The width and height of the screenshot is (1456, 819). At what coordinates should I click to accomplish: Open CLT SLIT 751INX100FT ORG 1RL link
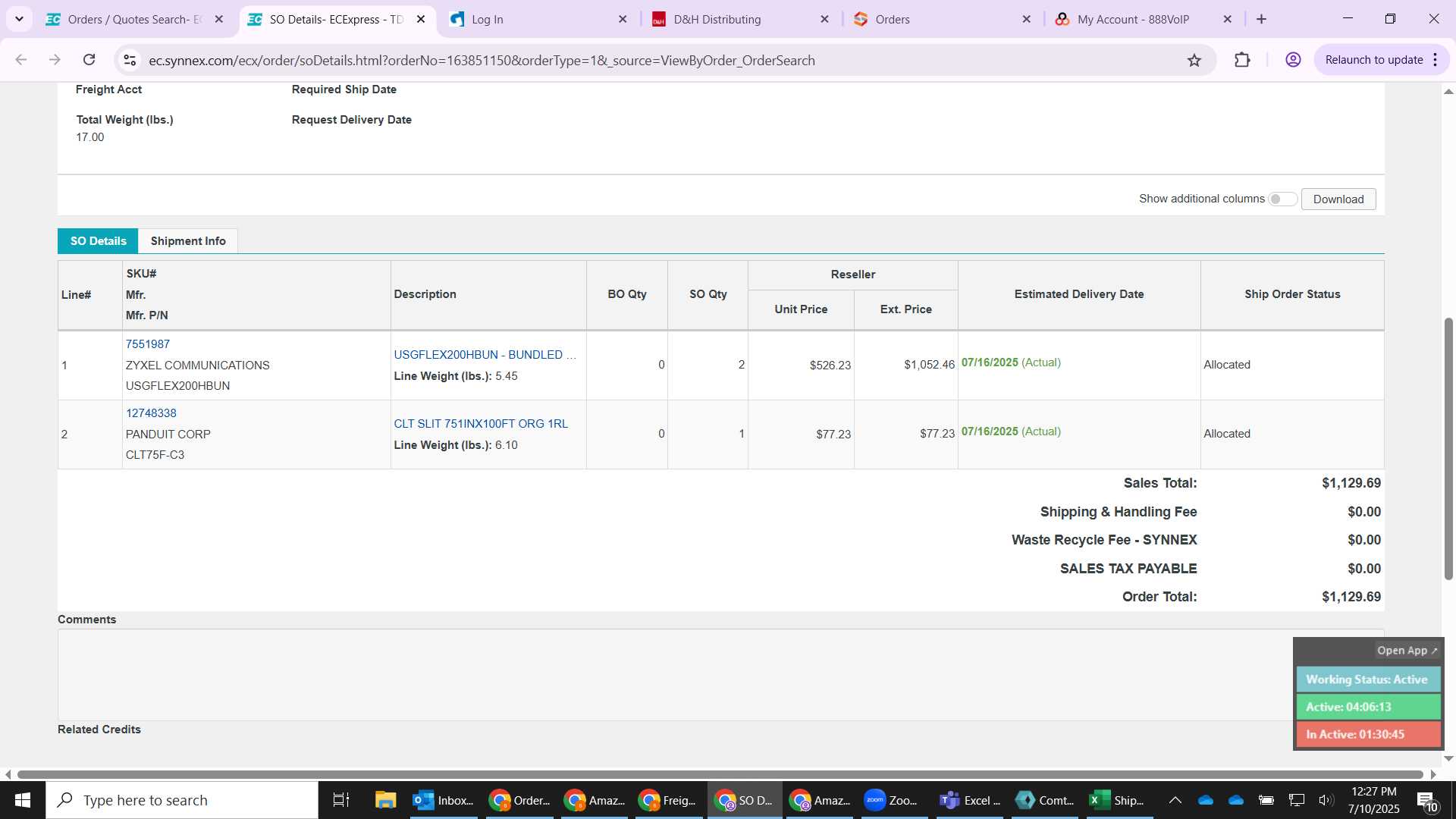(x=481, y=424)
